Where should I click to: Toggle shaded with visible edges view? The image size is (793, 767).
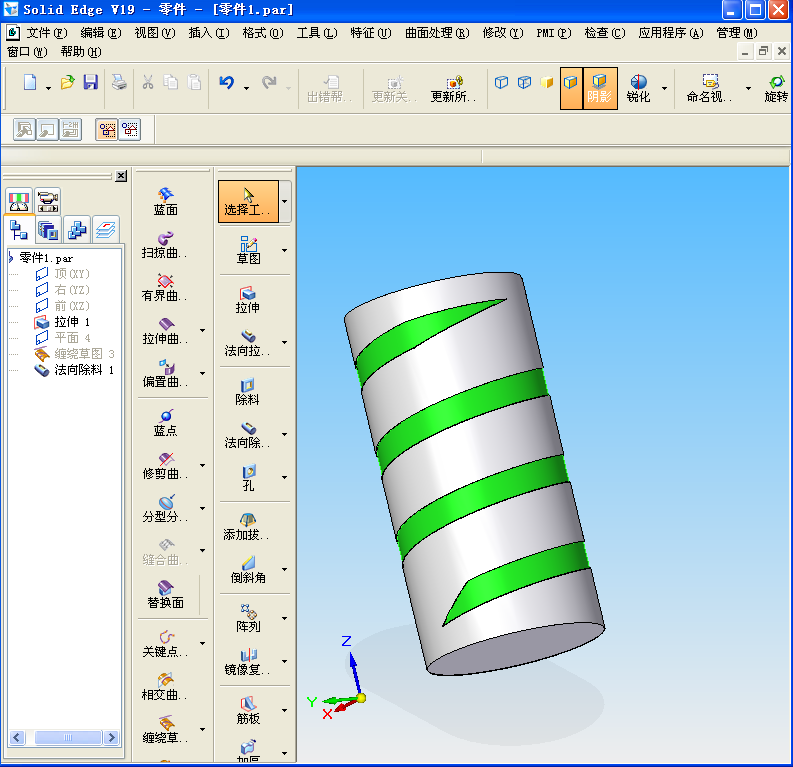pyautogui.click(x=571, y=88)
